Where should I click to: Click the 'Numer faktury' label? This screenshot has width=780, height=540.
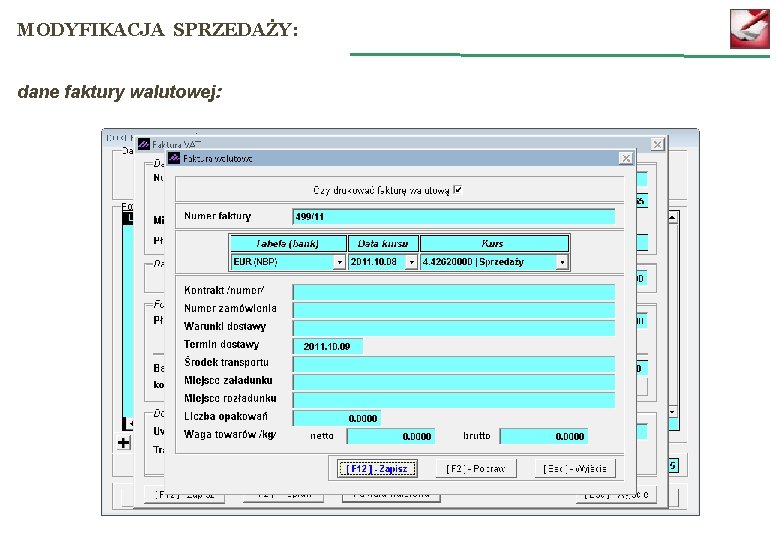pyautogui.click(x=217, y=216)
